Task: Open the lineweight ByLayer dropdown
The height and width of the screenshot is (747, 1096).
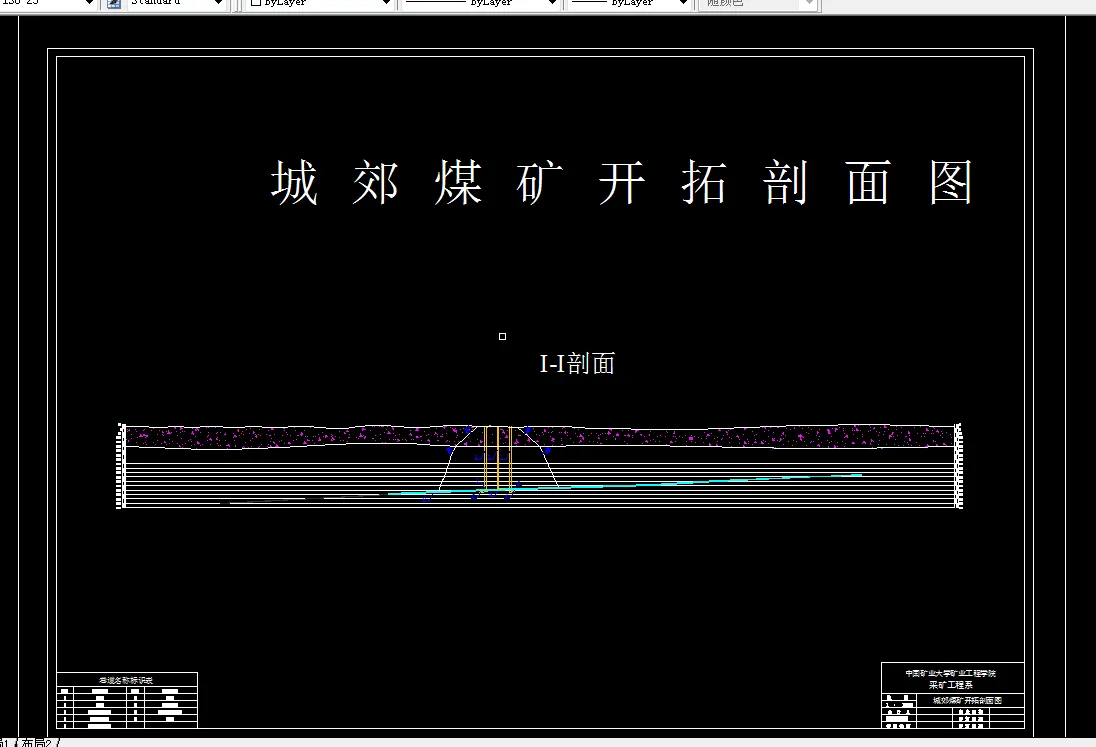Action: 684,3
